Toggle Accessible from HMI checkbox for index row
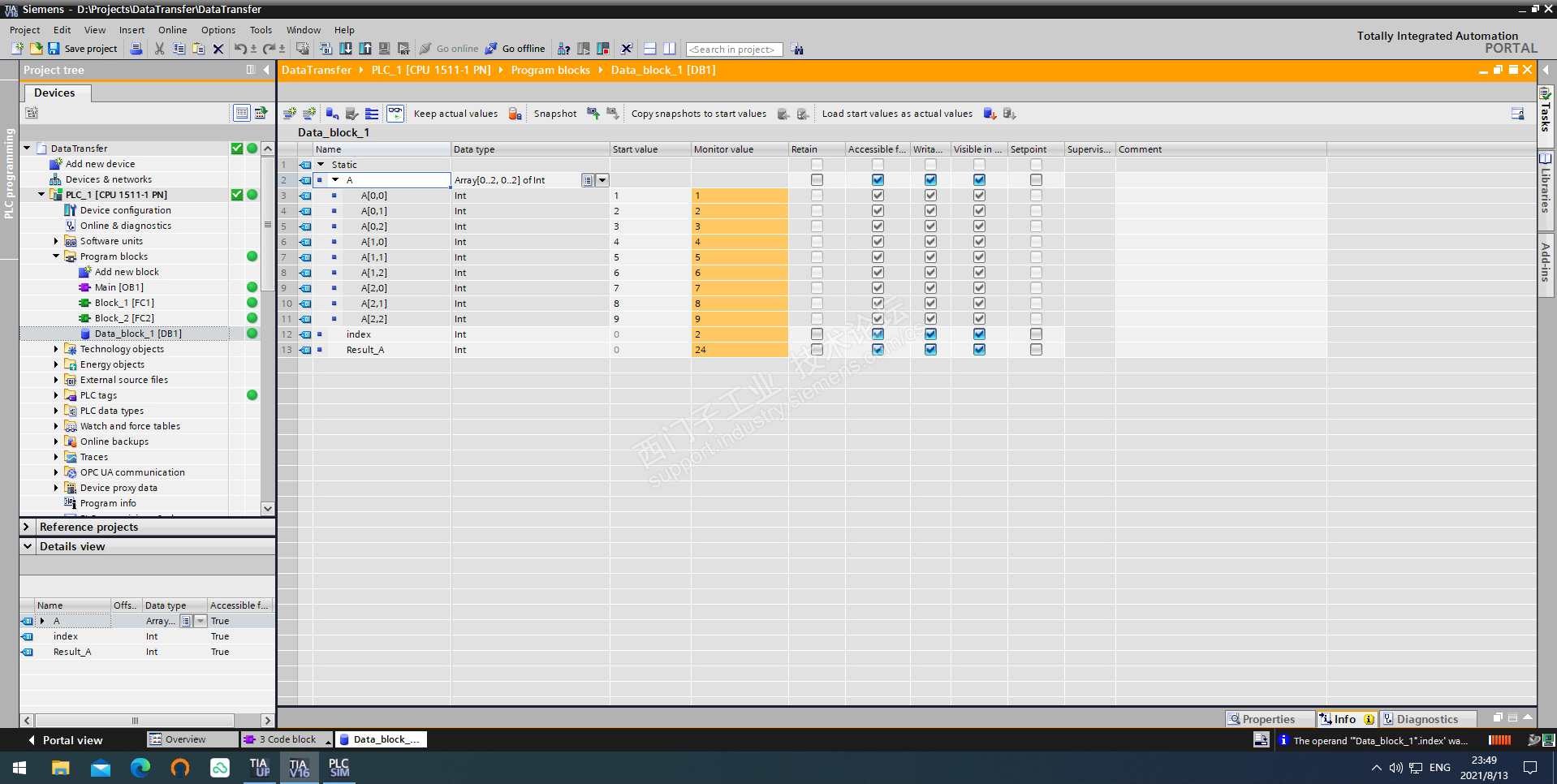Screen dimensions: 1557x784 click(878, 334)
